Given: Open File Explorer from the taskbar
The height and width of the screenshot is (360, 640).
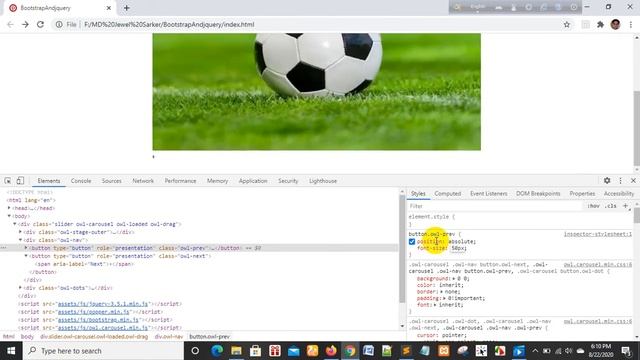Looking at the screenshot, I should point(236,351).
